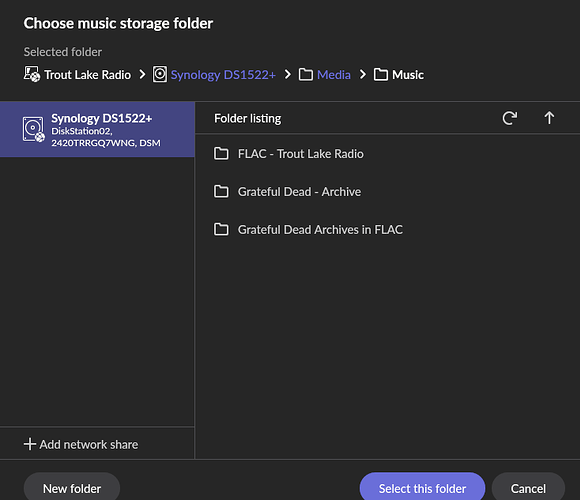Click the Synology DS1522+ breadcrumb disk icon

click(160, 74)
